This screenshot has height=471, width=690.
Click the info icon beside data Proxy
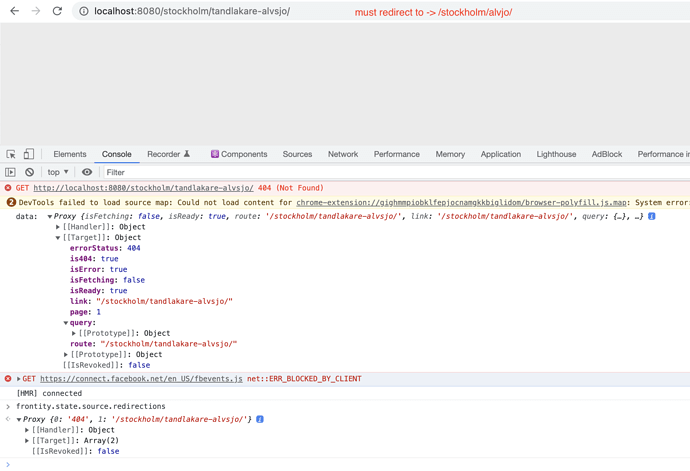[x=652, y=216]
